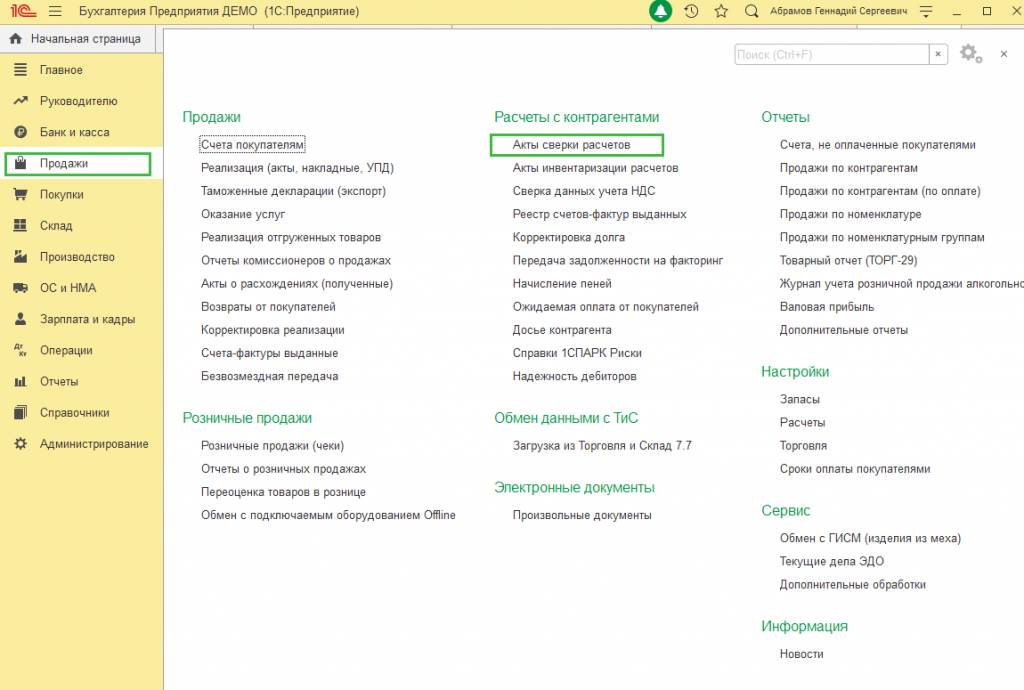Open Новости under Информация
Viewport: 1024px width, 690px height.
801,654
